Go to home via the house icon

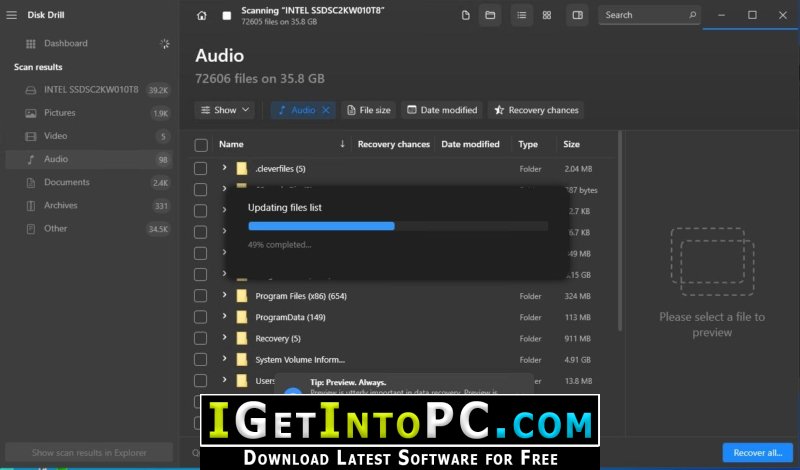coord(202,15)
